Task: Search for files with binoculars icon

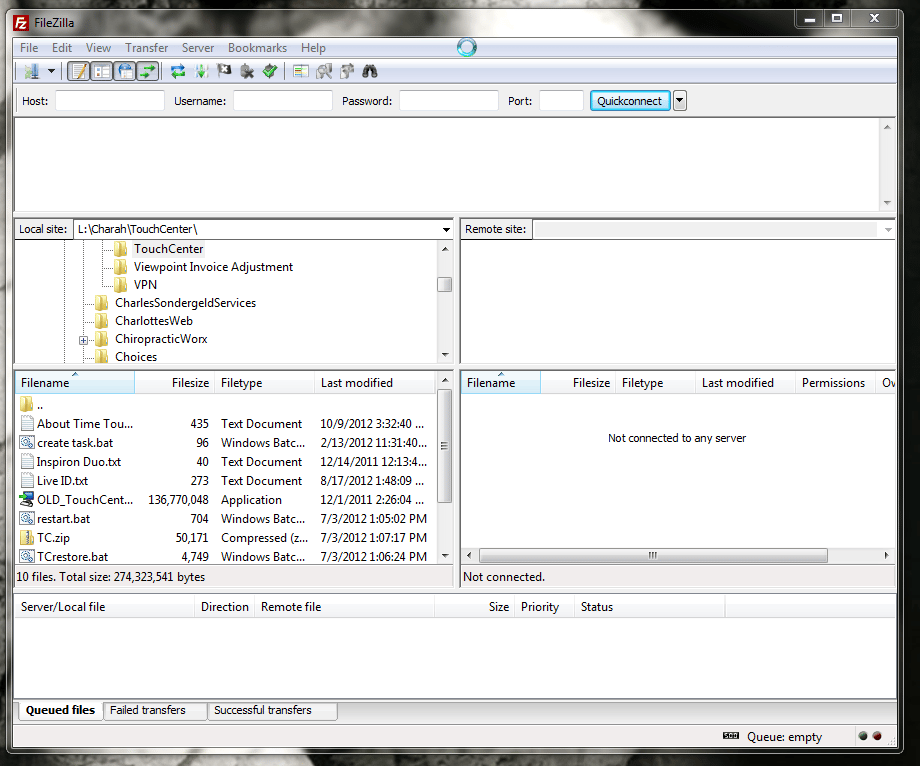Action: [370, 72]
